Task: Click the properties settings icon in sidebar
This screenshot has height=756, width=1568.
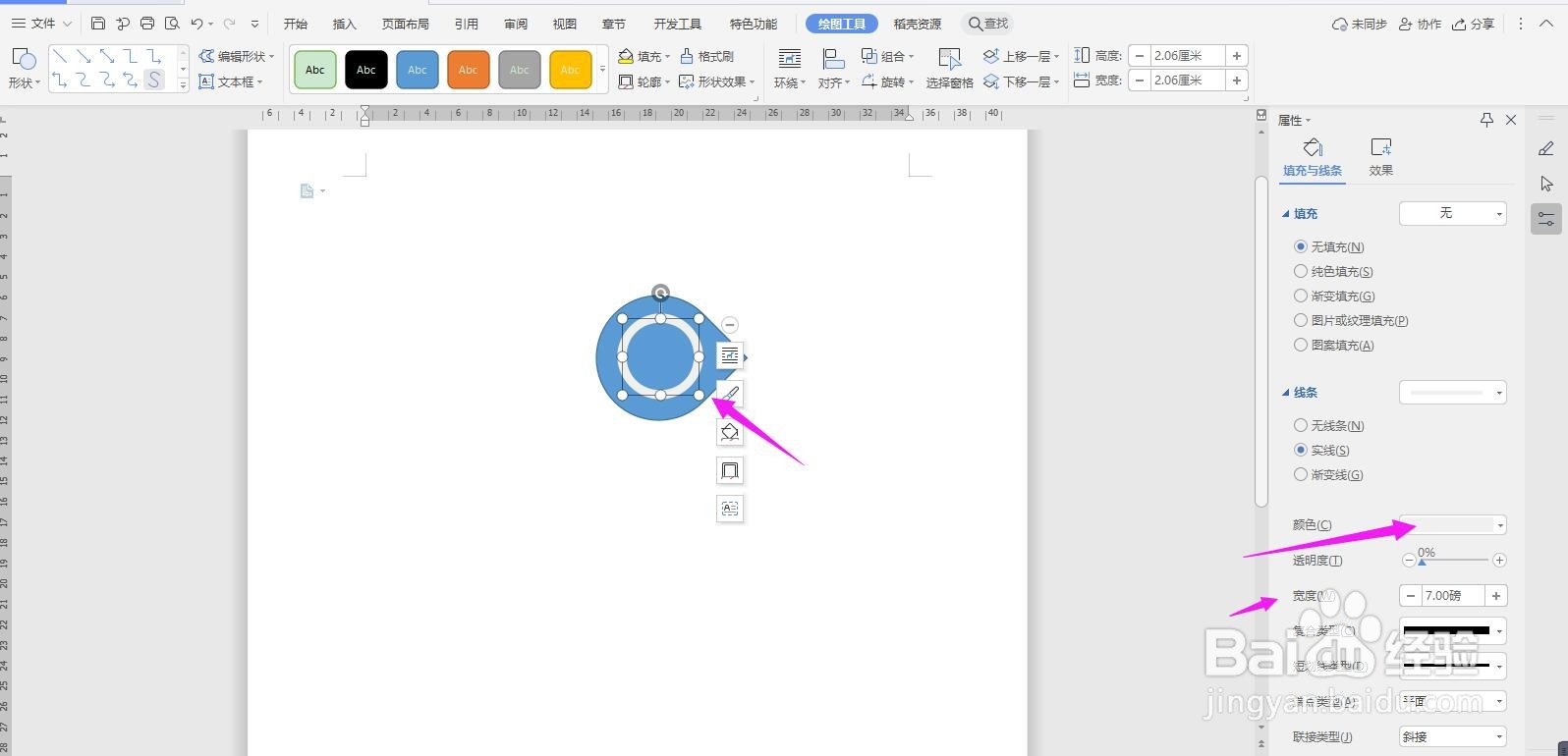Action: click(x=1546, y=219)
